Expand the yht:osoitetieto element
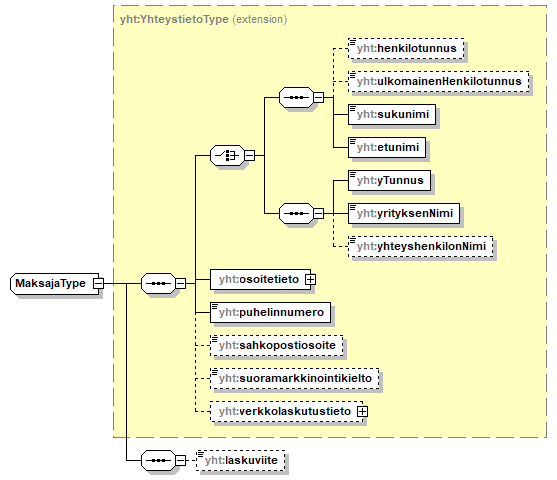This screenshot has width=557, height=480. (x=310, y=280)
